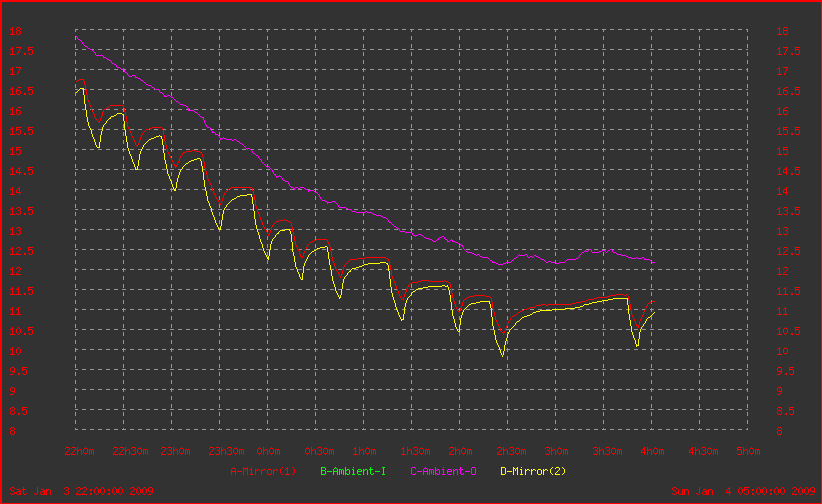This screenshot has width=822, height=504.
Task: Select the 0h0m midnight axis label
Action: click(268, 451)
